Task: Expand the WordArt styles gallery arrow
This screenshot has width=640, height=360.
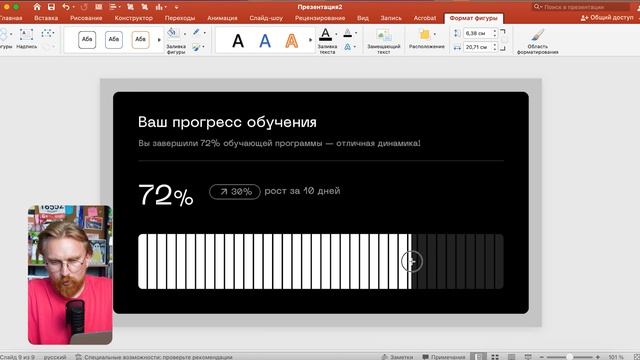Action: click(x=310, y=40)
